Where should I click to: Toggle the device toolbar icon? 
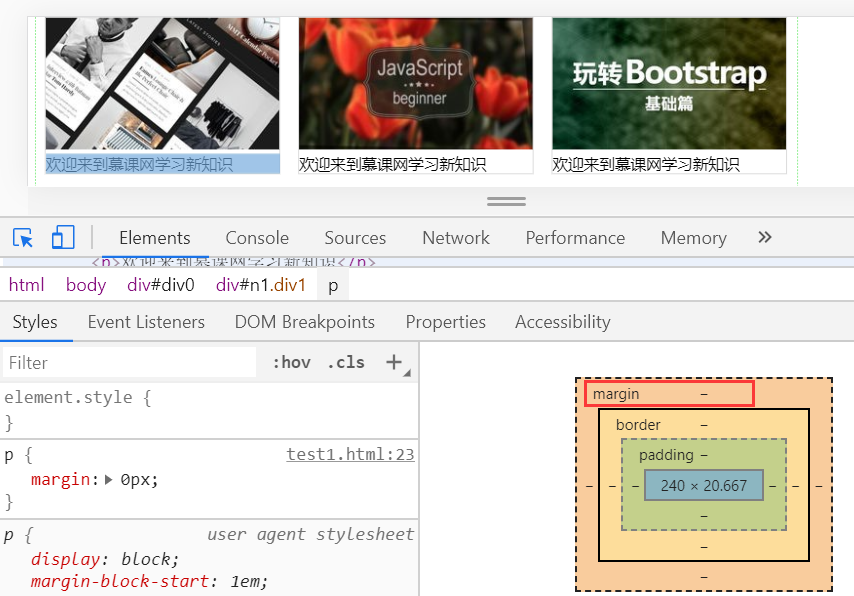(63, 237)
